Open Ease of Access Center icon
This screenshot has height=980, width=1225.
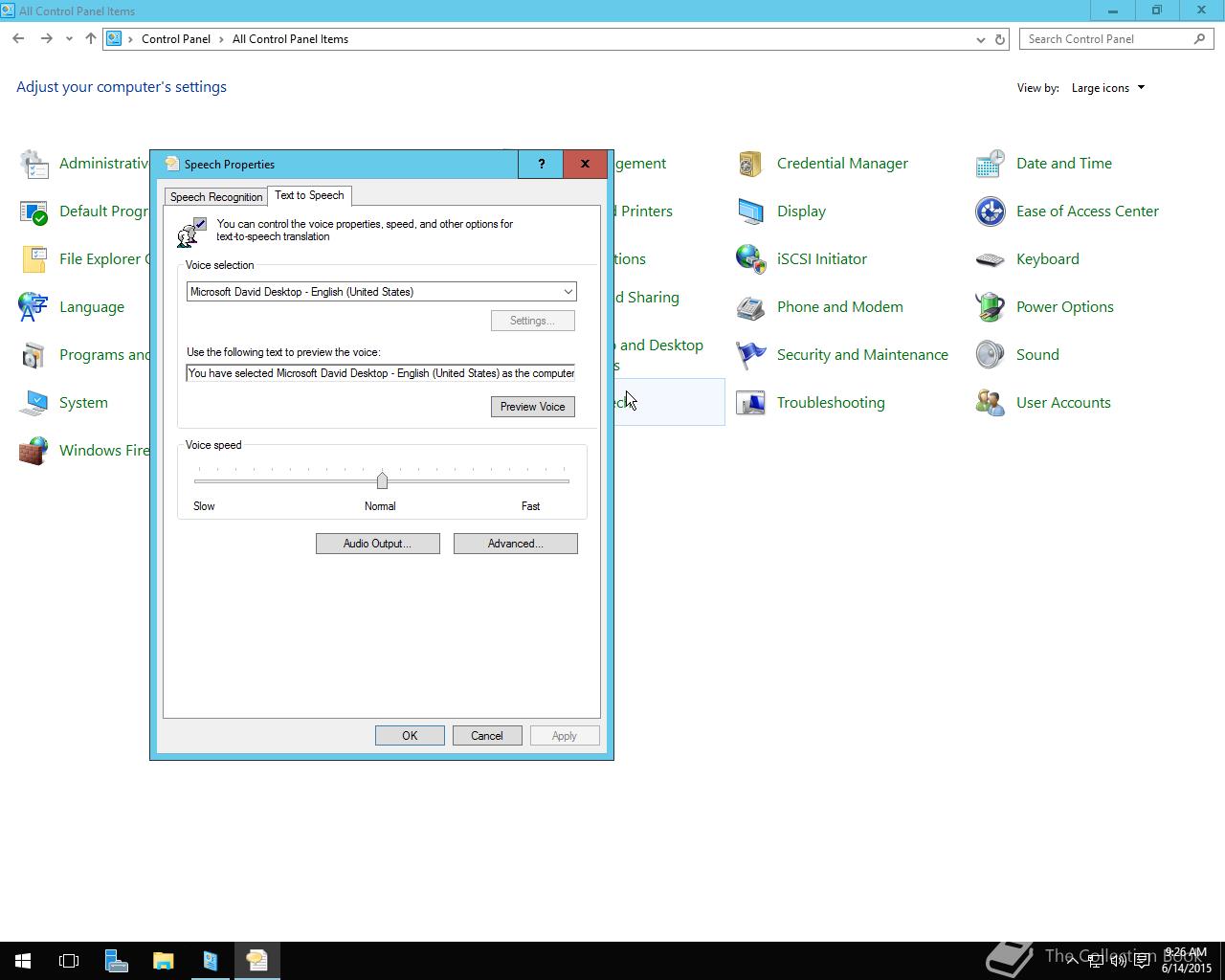[x=990, y=212]
